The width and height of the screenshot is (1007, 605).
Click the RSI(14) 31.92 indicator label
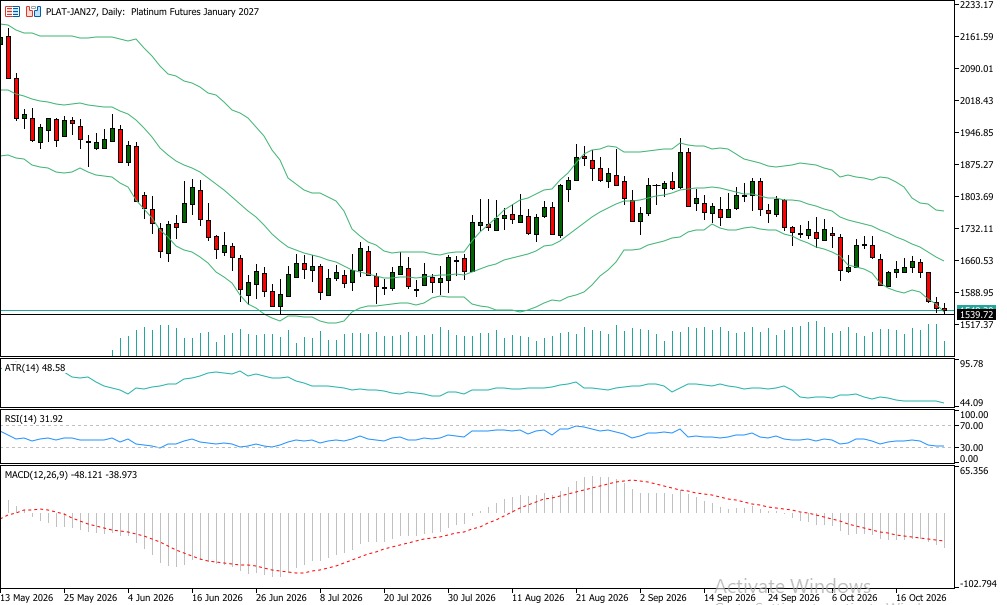pyautogui.click(x=33, y=418)
